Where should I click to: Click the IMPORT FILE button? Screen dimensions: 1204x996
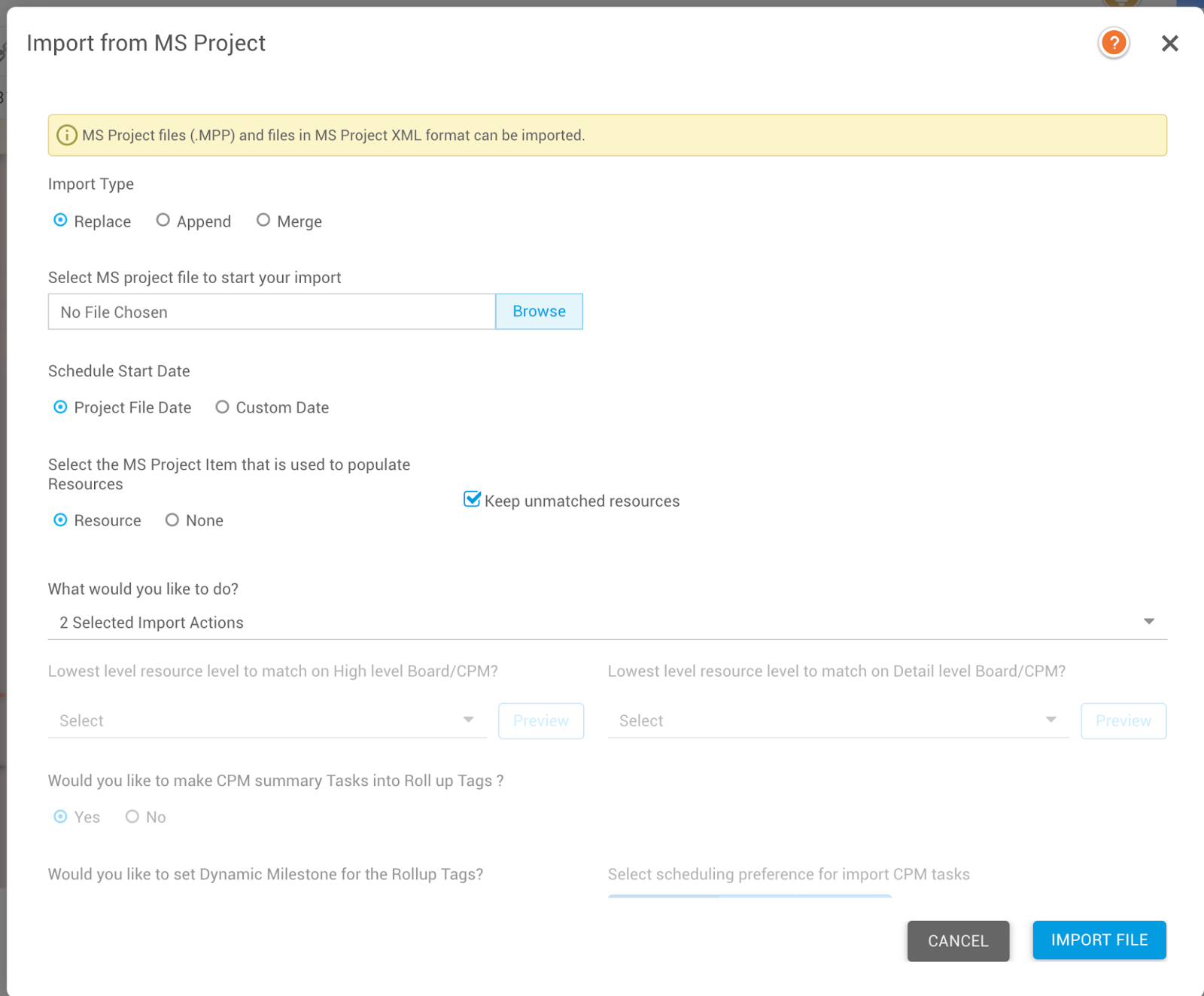coord(1099,940)
